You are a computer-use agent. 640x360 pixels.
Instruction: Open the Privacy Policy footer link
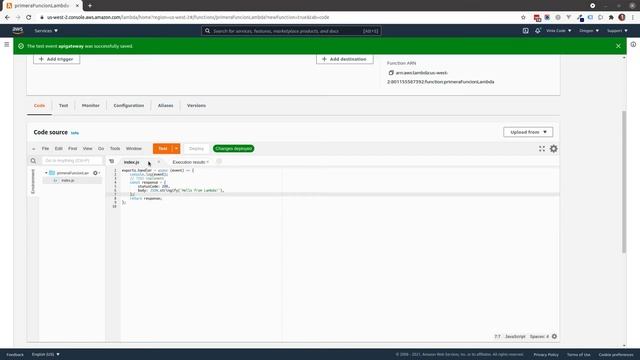(x=546, y=354)
